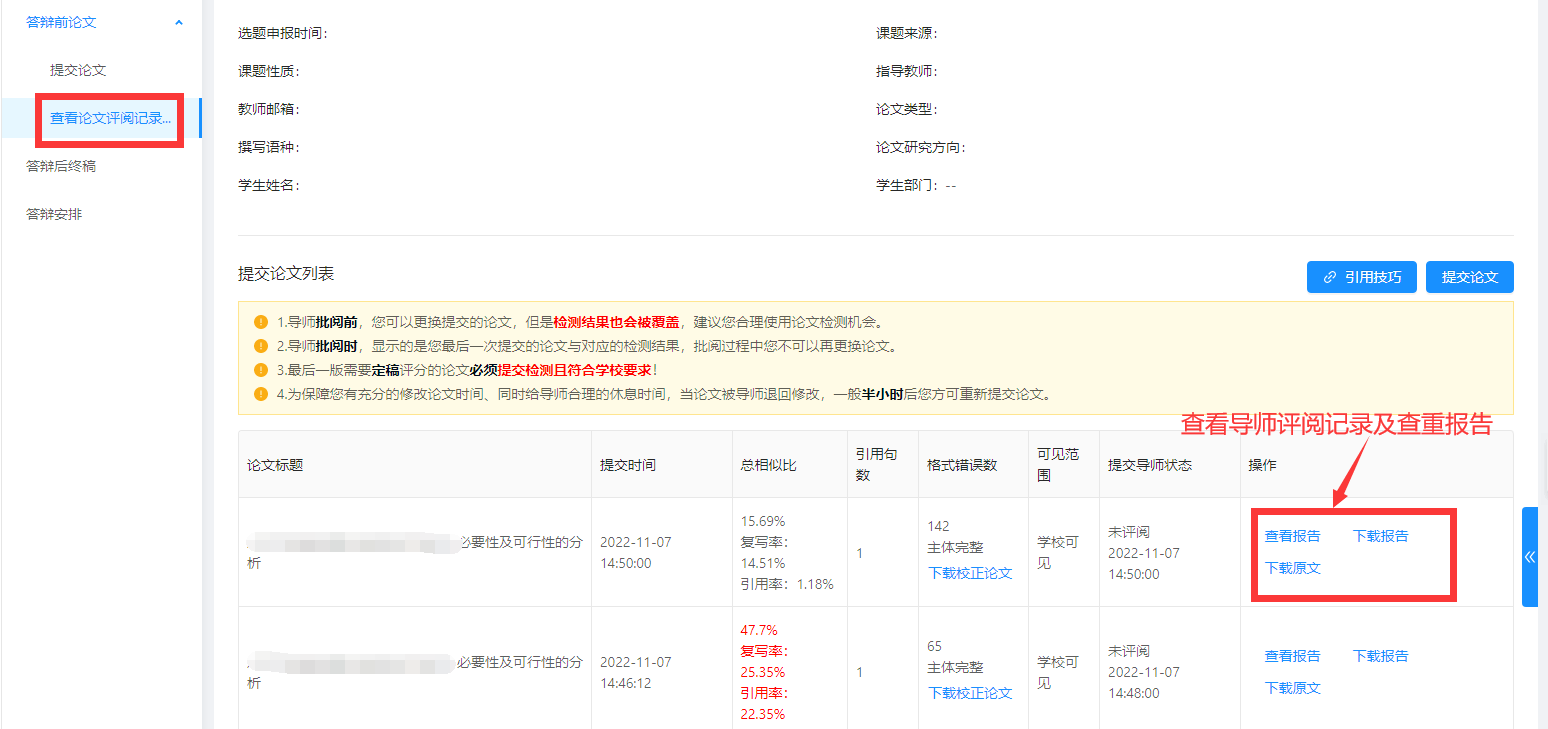Click 下载原文 for the 14:46:12 submission
1548x729 pixels.
tap(1292, 688)
